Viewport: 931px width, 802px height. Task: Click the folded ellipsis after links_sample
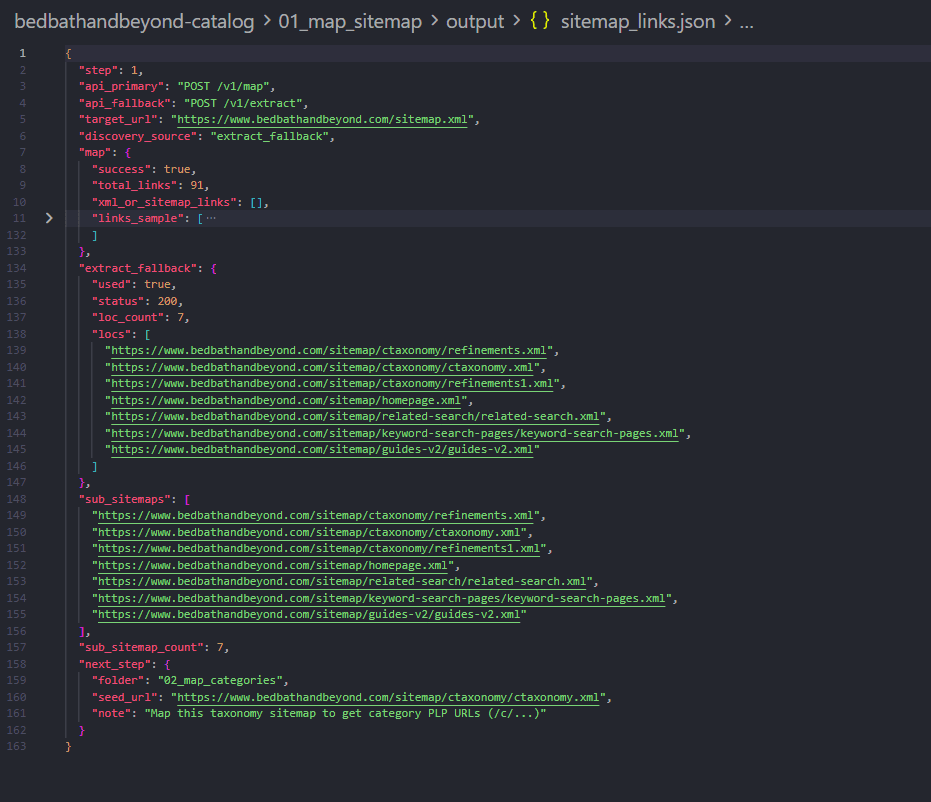[x=211, y=218]
